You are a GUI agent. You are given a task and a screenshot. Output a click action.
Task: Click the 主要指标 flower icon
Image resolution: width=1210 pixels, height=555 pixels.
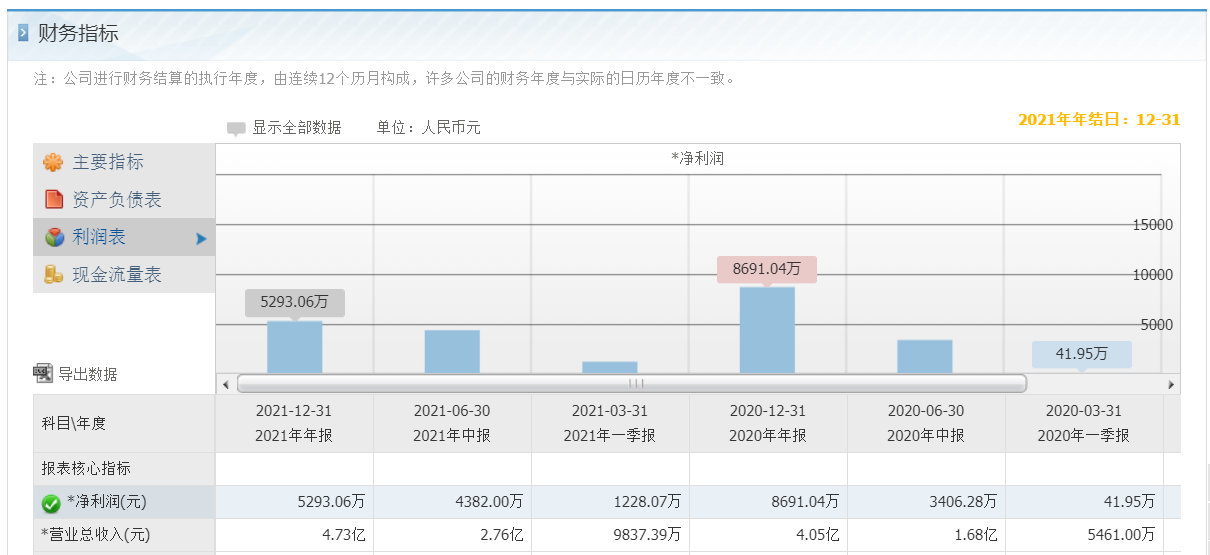(x=53, y=162)
